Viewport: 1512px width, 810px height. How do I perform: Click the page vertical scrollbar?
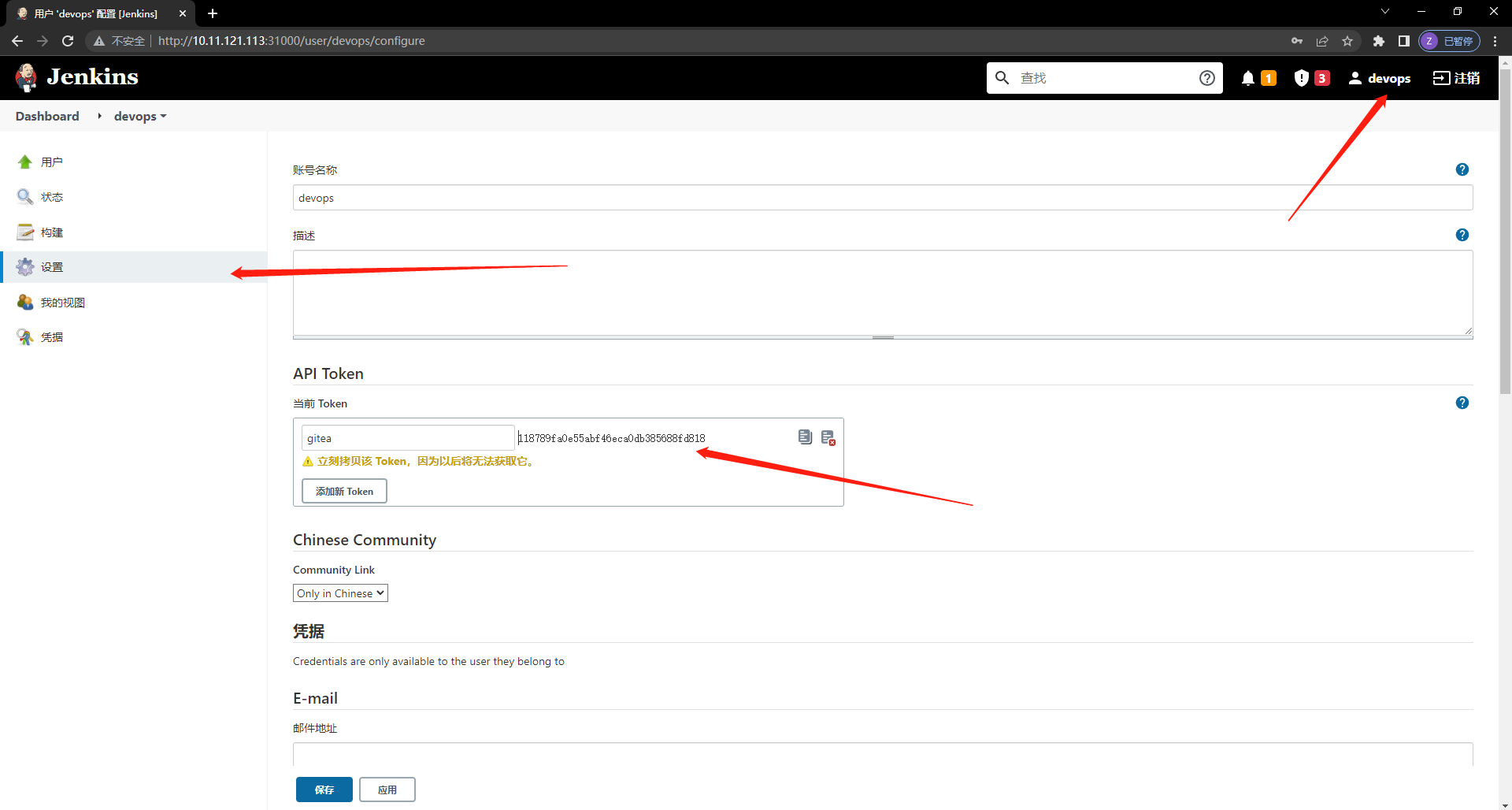click(x=1505, y=230)
